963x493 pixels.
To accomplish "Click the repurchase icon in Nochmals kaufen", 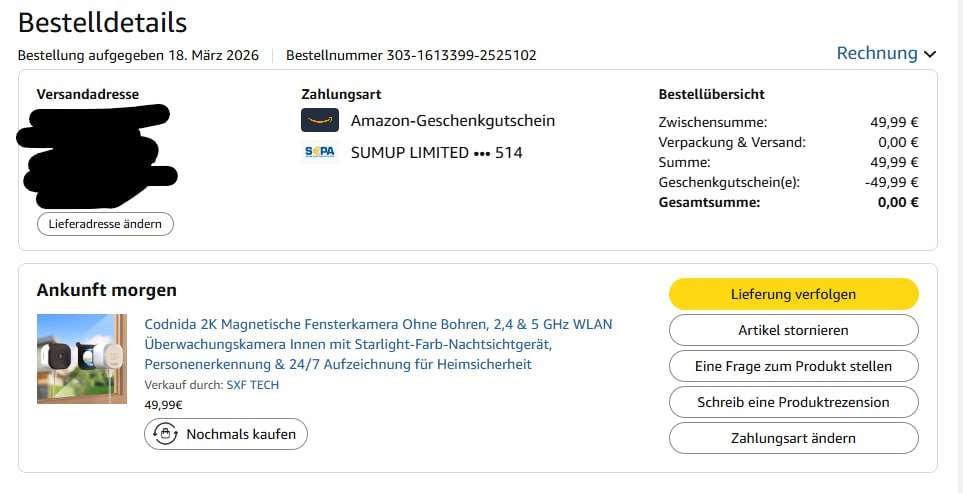I will [165, 434].
